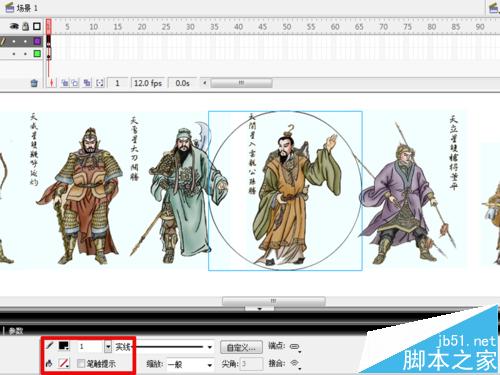This screenshot has width=500, height=375.
Task: Click frame 1 keyframe in purple layer
Action: (x=49, y=41)
